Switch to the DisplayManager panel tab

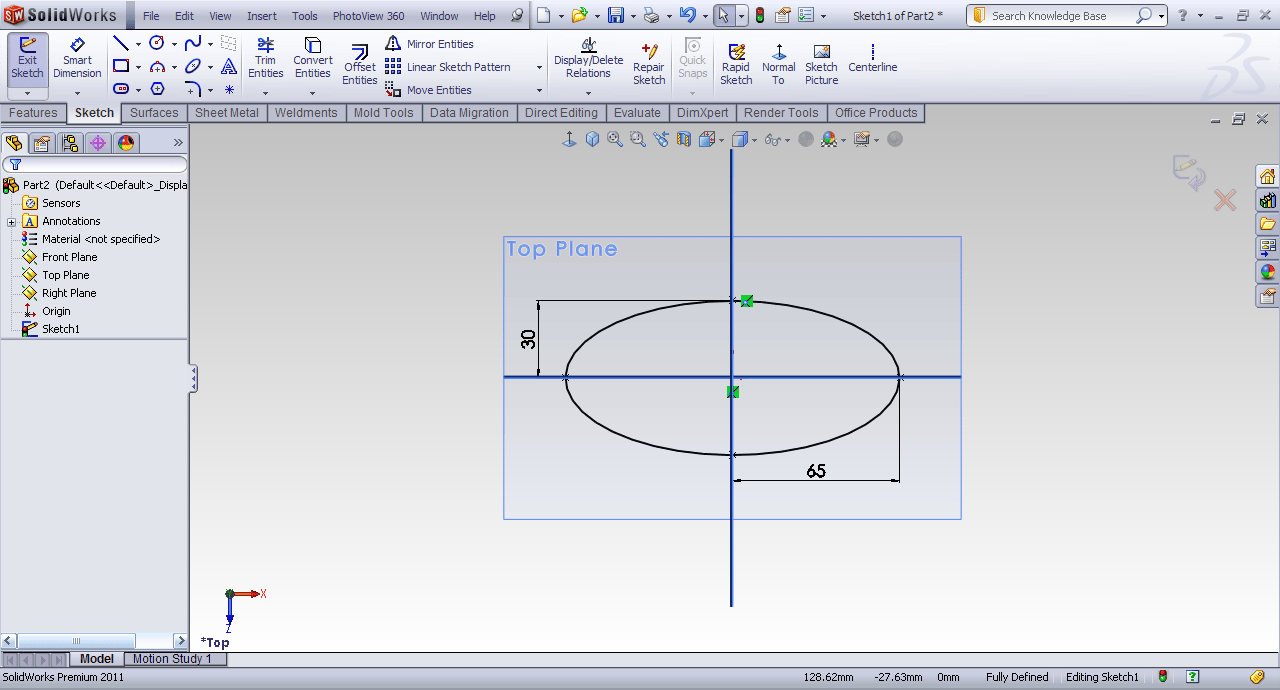[126, 143]
